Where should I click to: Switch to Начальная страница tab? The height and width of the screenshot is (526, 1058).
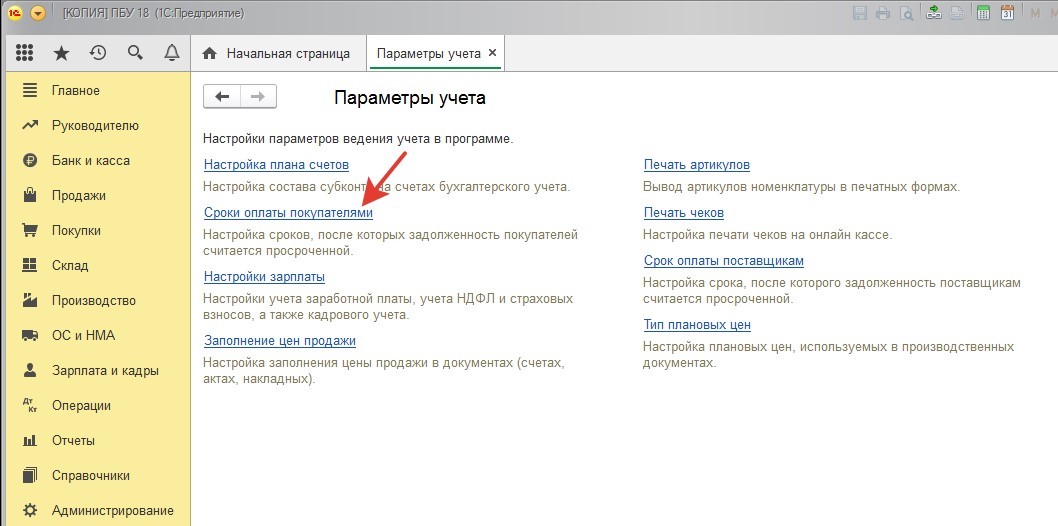pos(277,53)
